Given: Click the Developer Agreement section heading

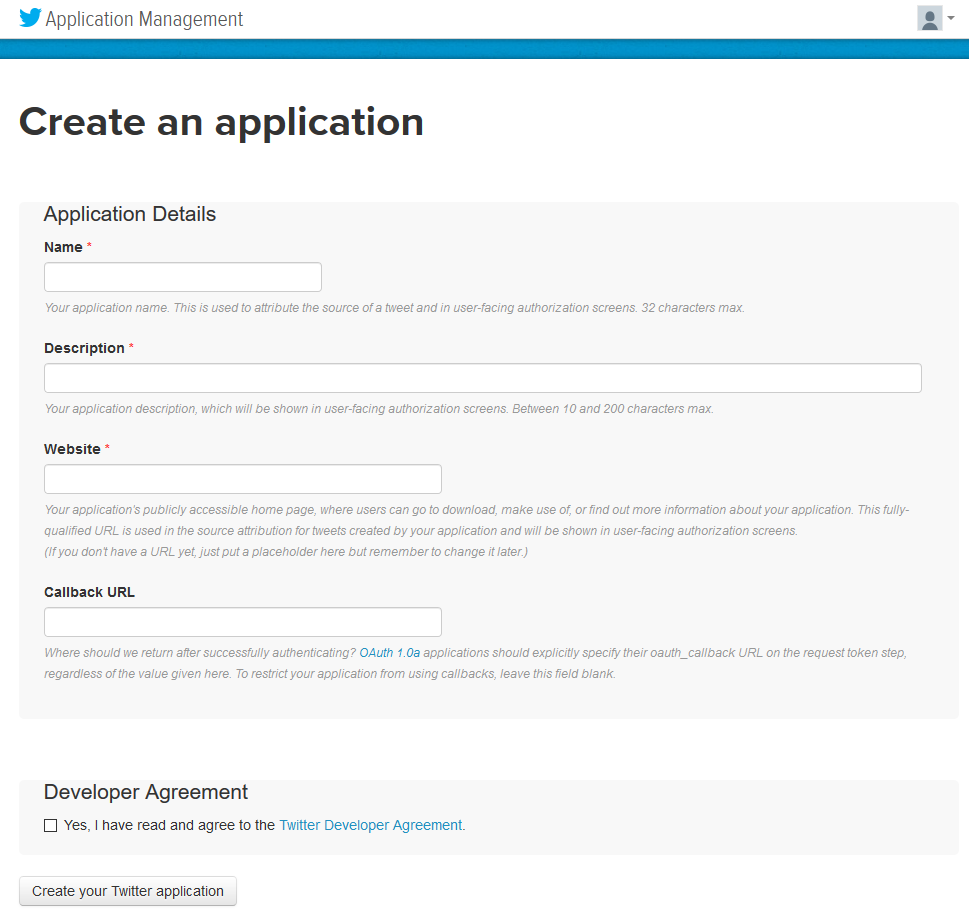Looking at the screenshot, I should [x=146, y=792].
